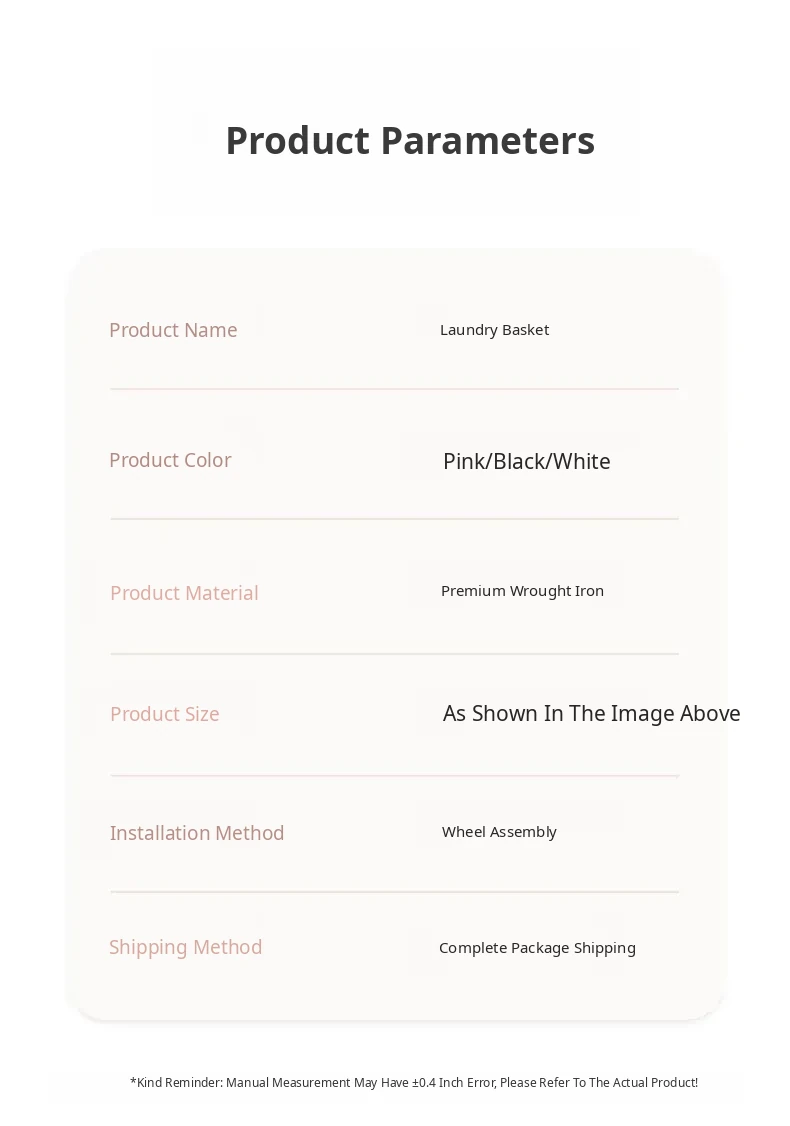Click the divider line under Product Material
790x1126 pixels.
pos(394,654)
